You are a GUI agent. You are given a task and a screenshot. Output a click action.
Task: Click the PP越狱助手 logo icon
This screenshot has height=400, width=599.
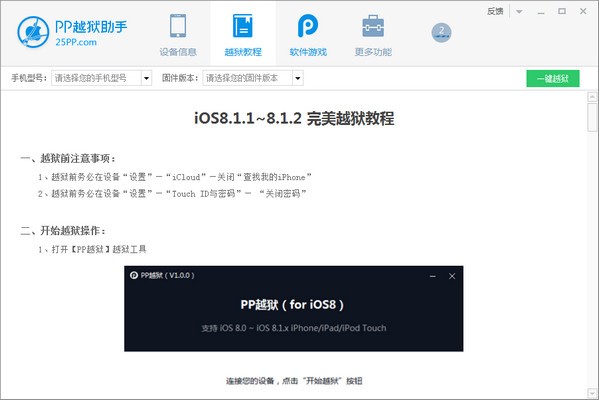click(33, 32)
